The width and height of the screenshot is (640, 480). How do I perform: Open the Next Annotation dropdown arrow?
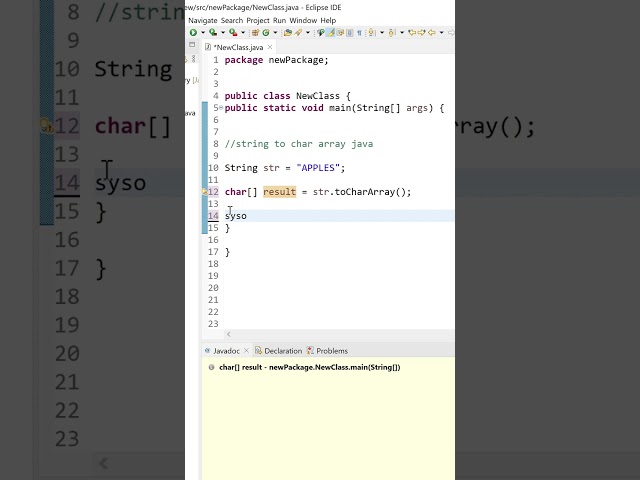click(382, 33)
